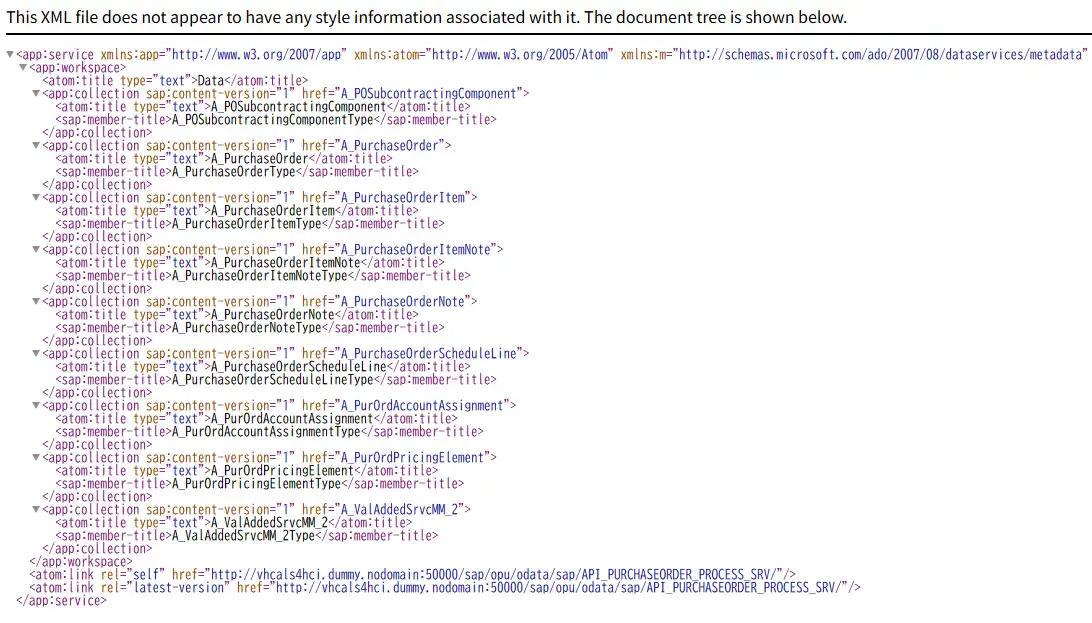This screenshot has height=623, width=1092.
Task: Collapse the A_PurOrdPricingElement collection node
Action: tap(36, 458)
